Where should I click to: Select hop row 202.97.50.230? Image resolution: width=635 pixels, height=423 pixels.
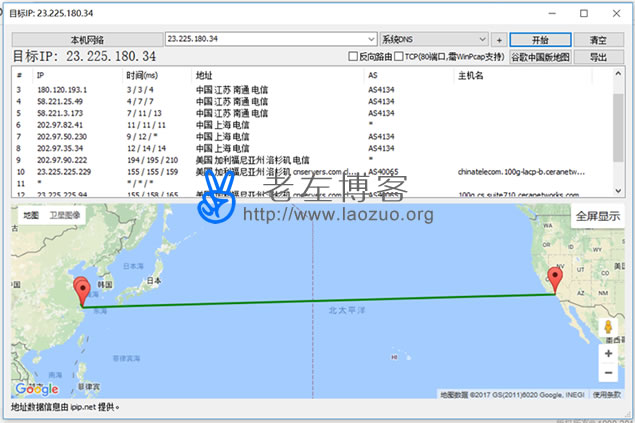click(x=312, y=137)
